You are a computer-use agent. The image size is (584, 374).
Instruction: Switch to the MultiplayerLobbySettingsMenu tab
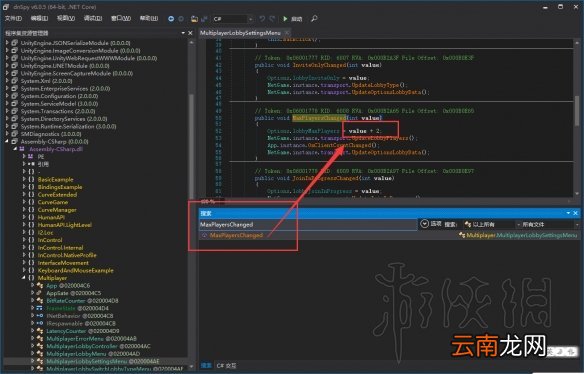[240, 33]
